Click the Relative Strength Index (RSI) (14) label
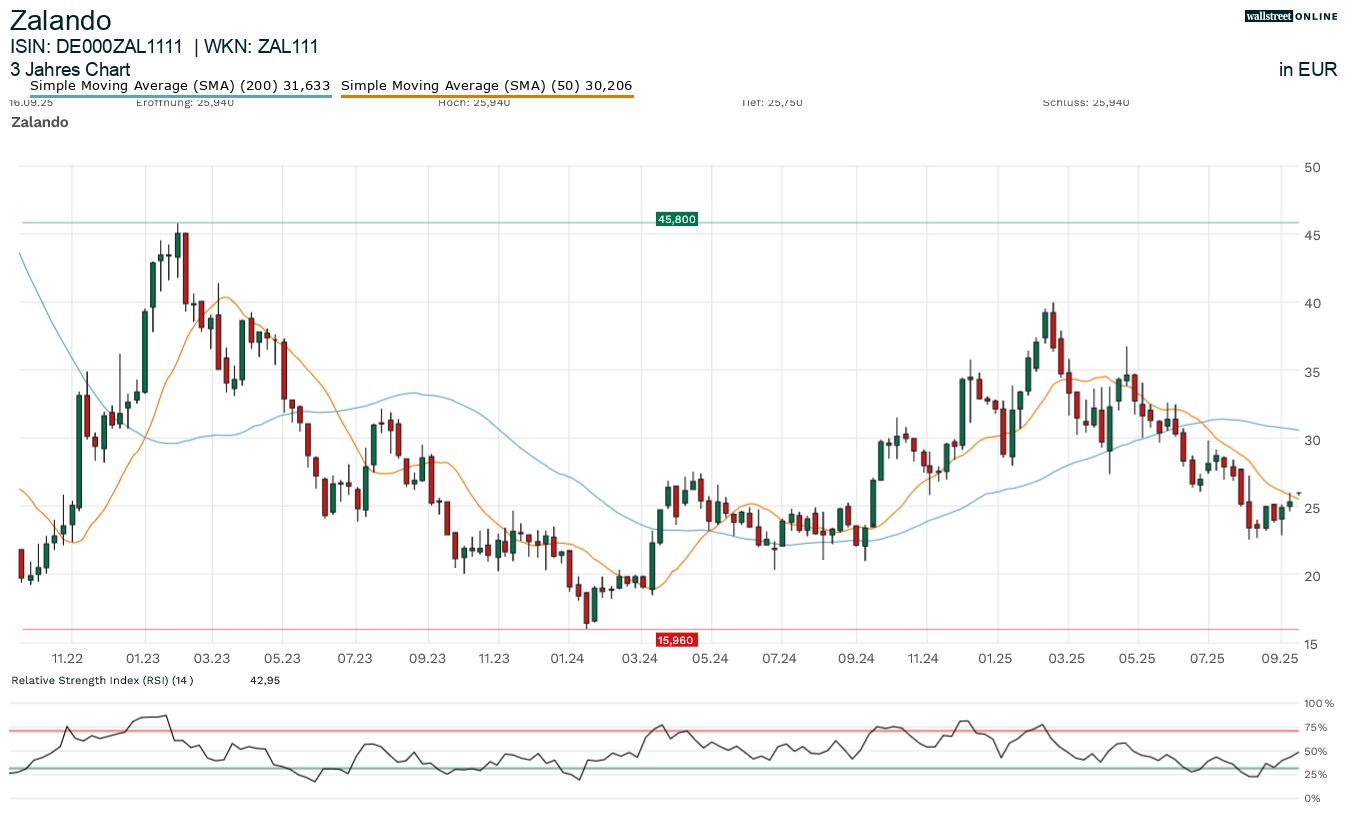Image resolution: width=1349 pixels, height=831 pixels. tap(102, 681)
